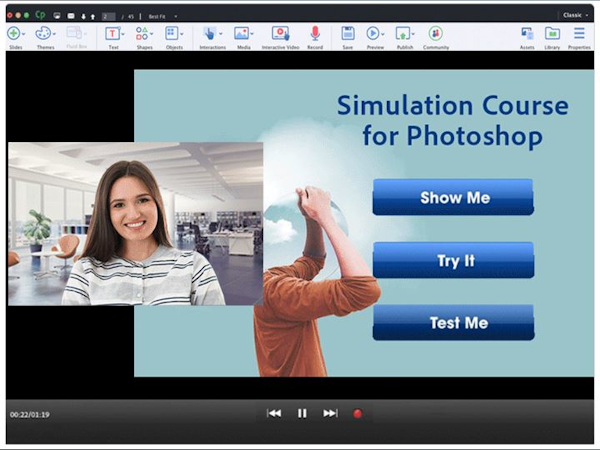600x450 pixels.
Task: Click the Fluid Box toolbar icon
Action: (x=74, y=33)
